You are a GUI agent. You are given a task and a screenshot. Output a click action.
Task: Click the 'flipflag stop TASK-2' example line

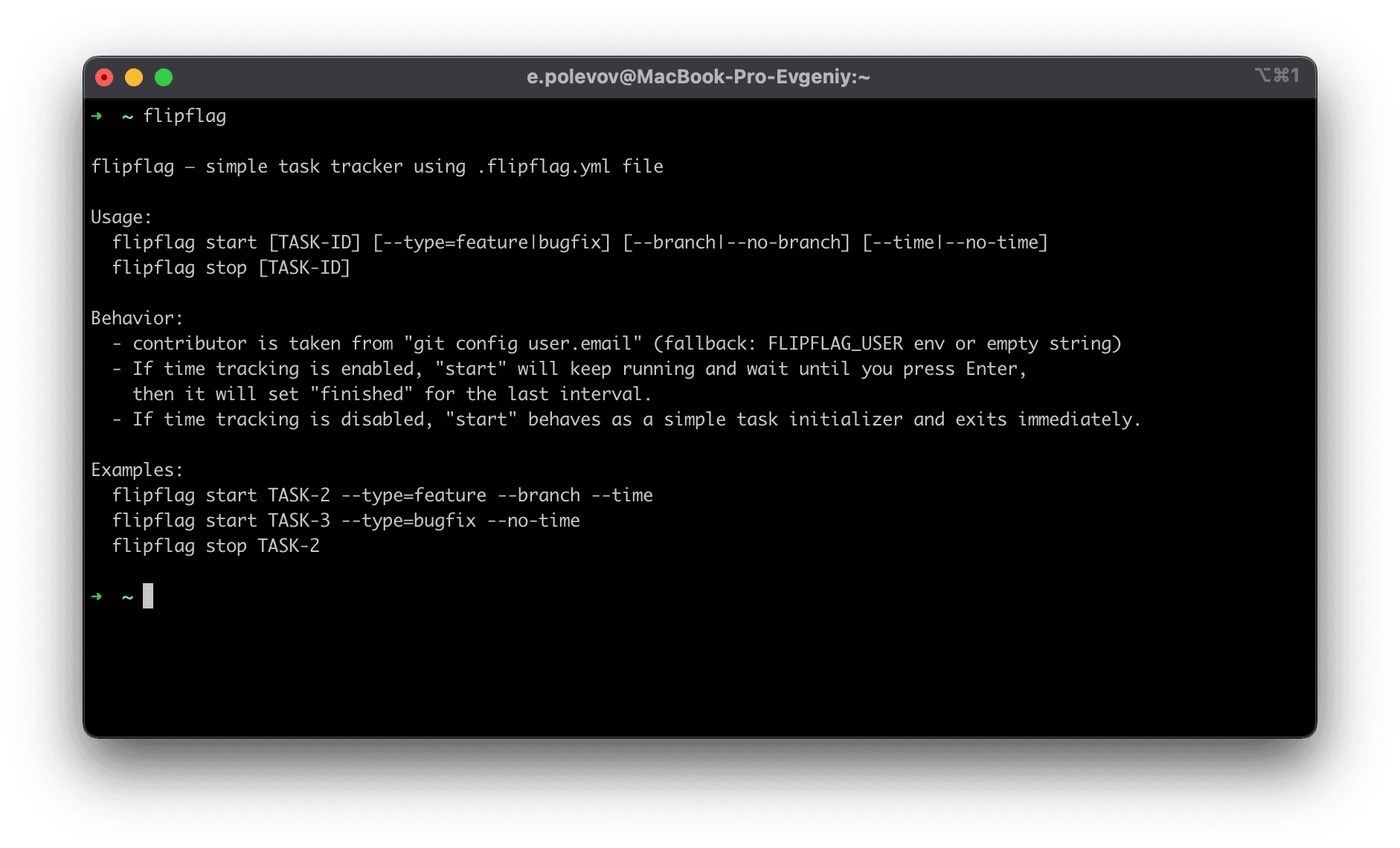click(216, 545)
